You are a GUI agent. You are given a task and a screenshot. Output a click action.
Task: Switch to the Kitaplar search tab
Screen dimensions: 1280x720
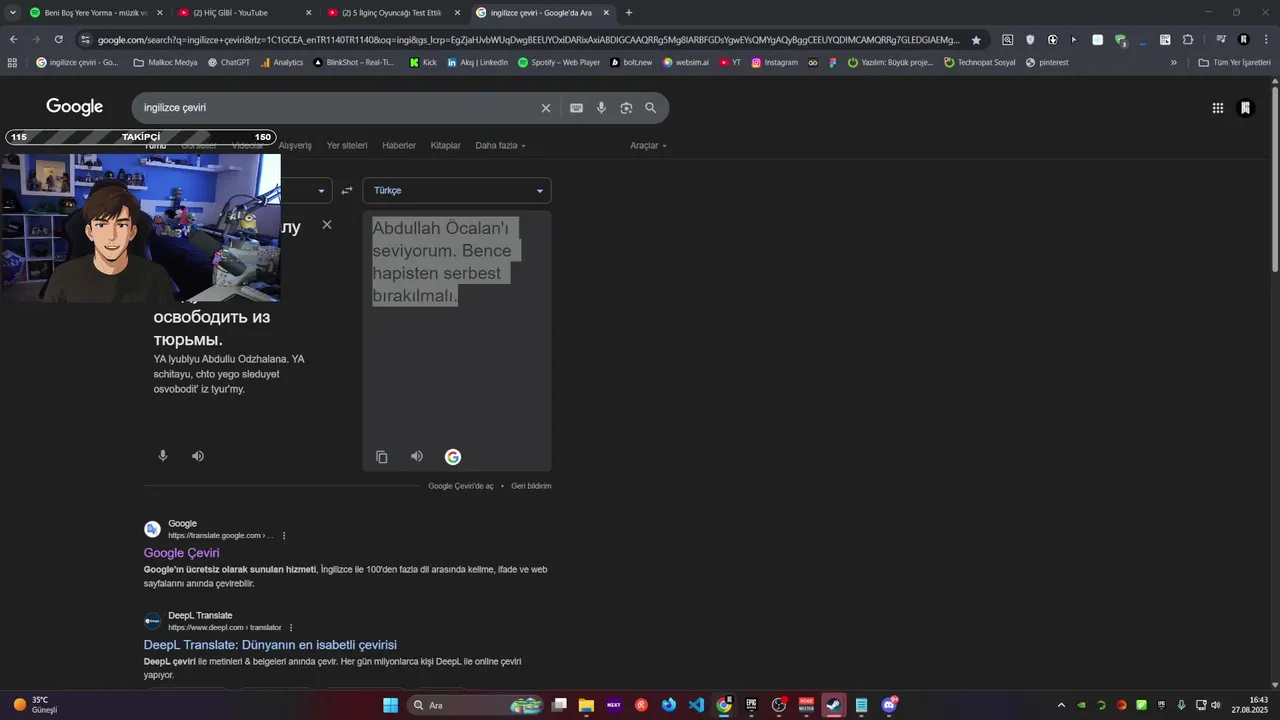[446, 145]
